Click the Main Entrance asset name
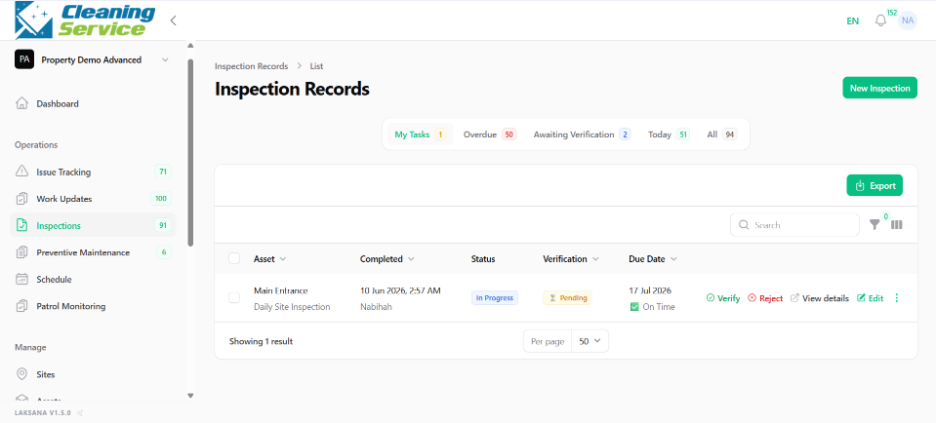936x423 pixels. (x=281, y=291)
